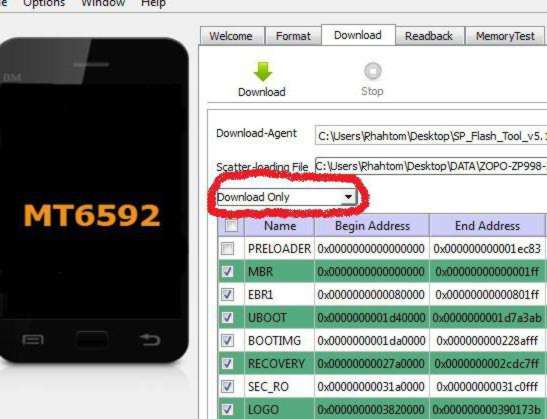Click the End Address column header

coord(487,226)
